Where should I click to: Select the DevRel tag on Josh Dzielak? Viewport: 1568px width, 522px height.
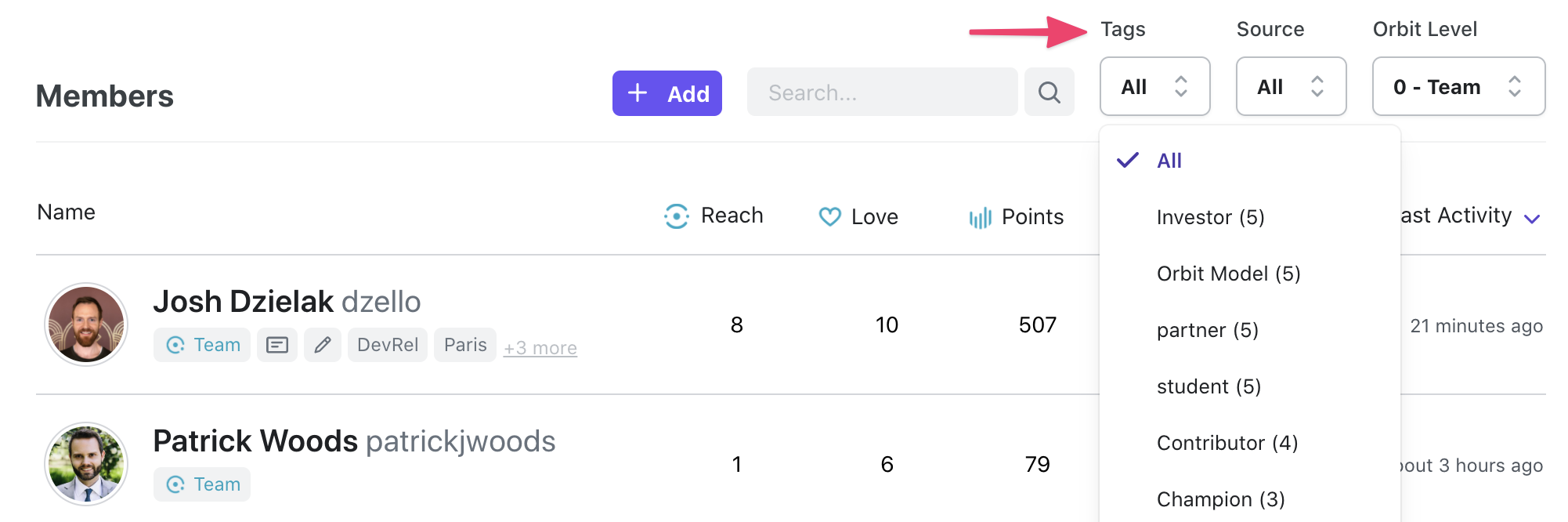[388, 345]
